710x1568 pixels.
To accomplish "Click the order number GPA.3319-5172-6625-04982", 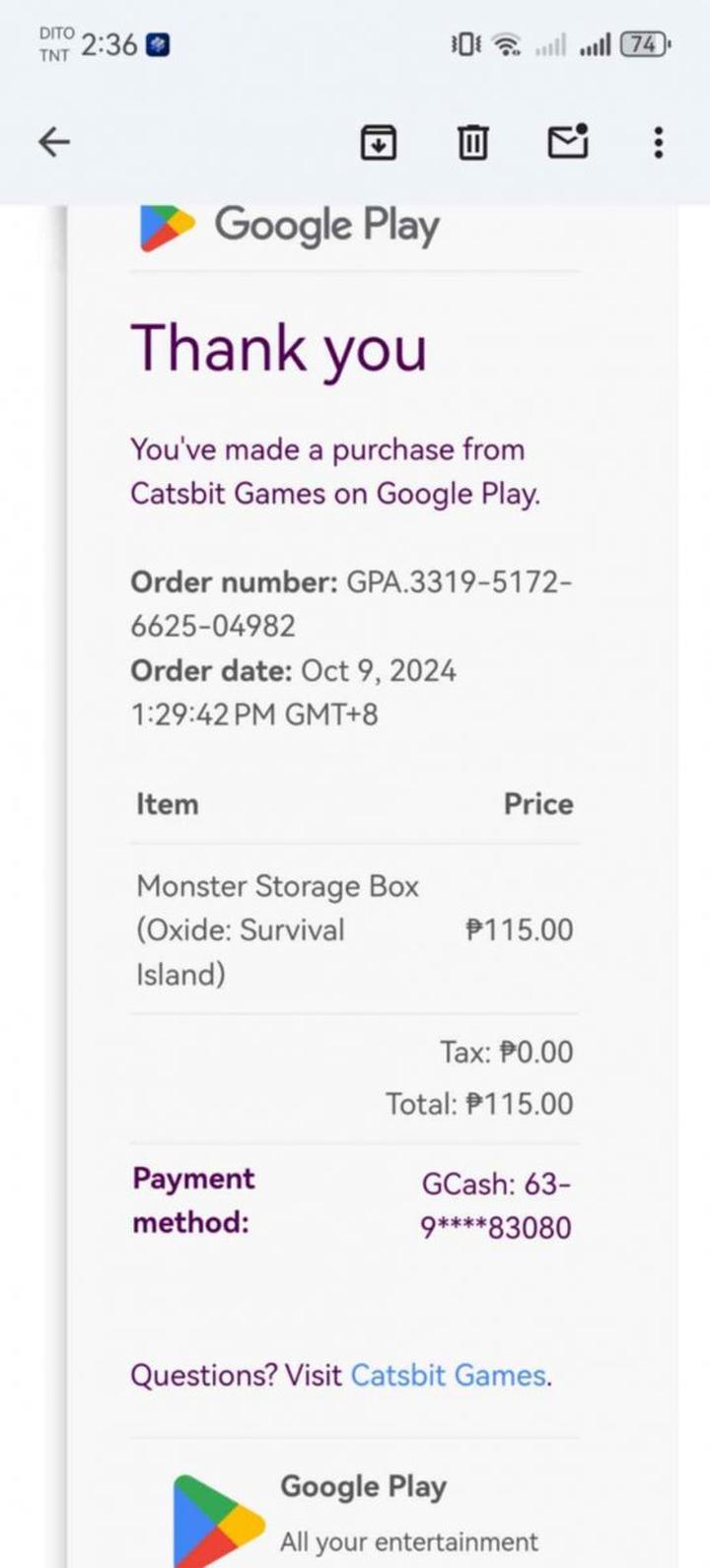I will [350, 603].
